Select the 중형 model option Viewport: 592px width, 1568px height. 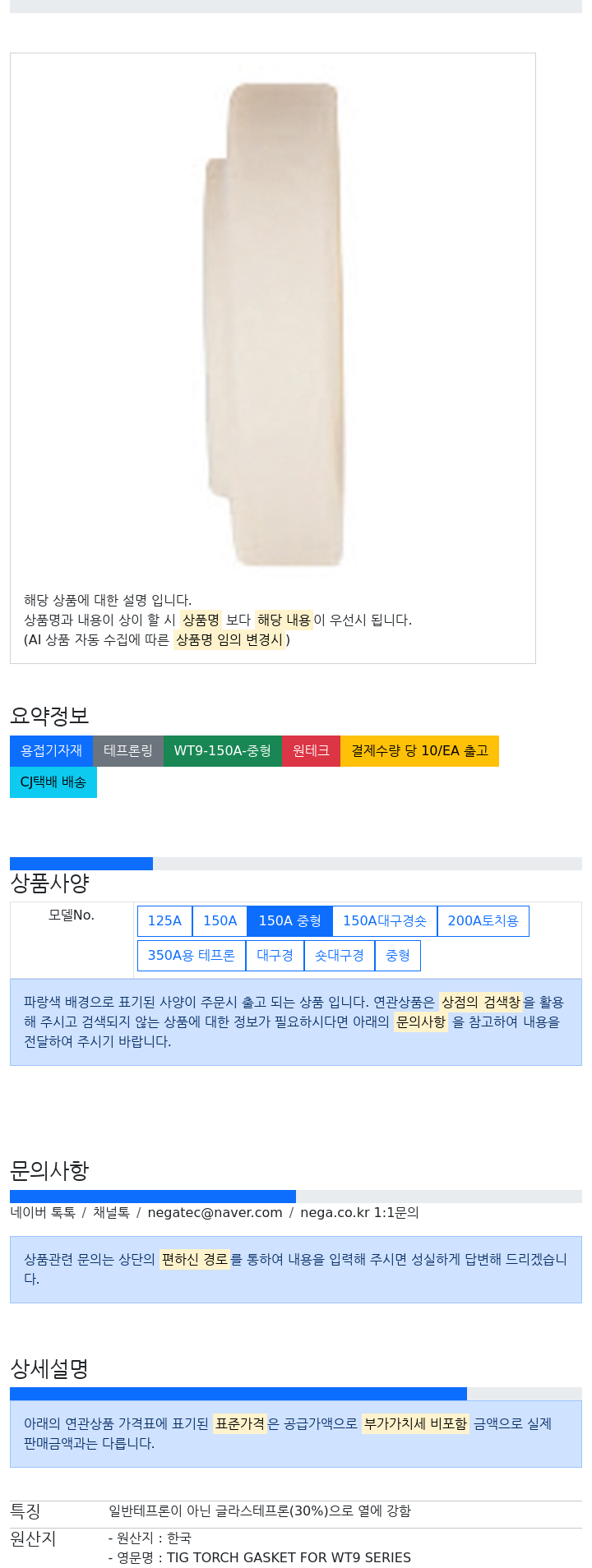pyautogui.click(x=397, y=955)
